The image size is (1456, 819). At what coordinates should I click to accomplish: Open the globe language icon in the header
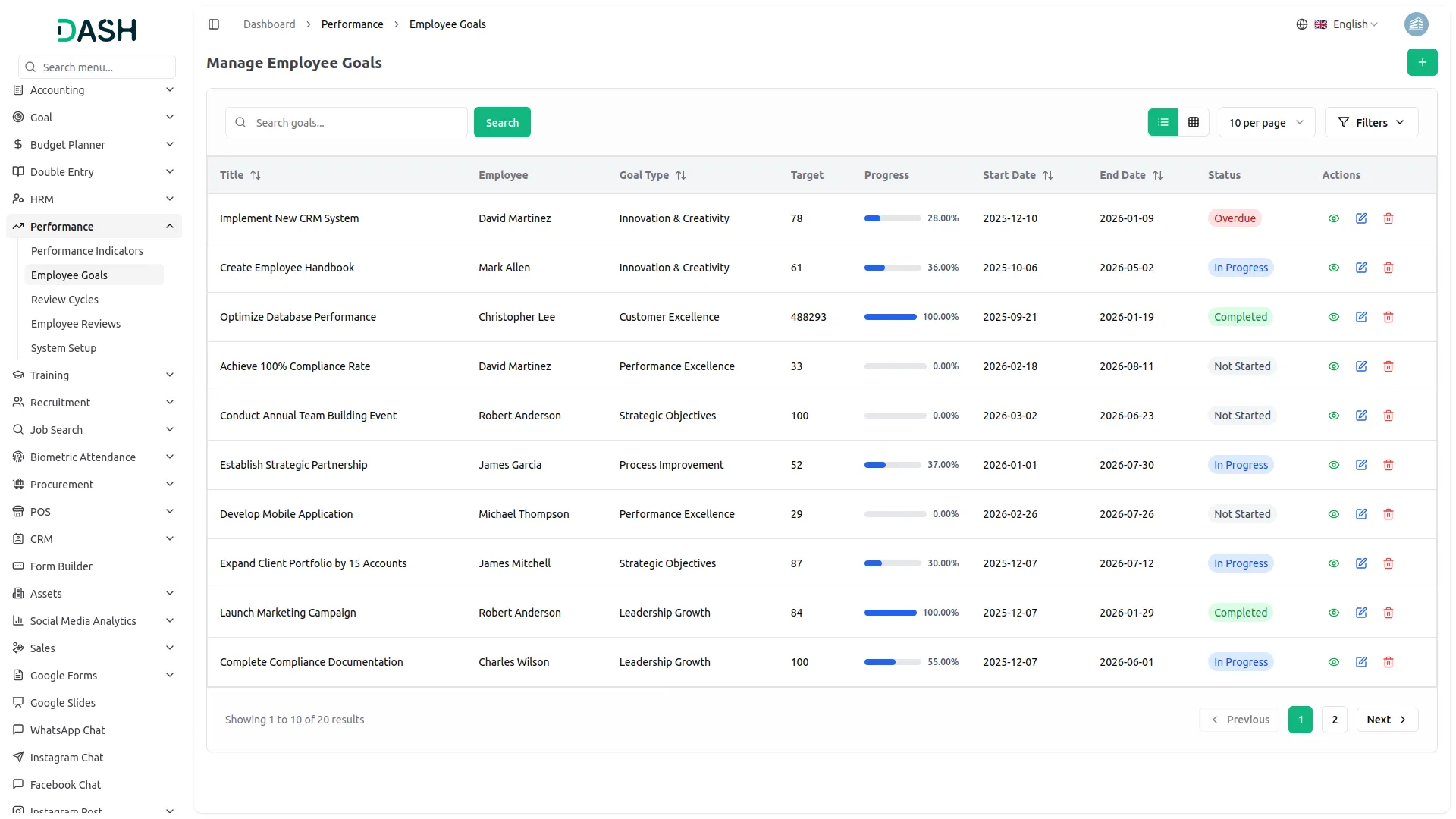1301,24
